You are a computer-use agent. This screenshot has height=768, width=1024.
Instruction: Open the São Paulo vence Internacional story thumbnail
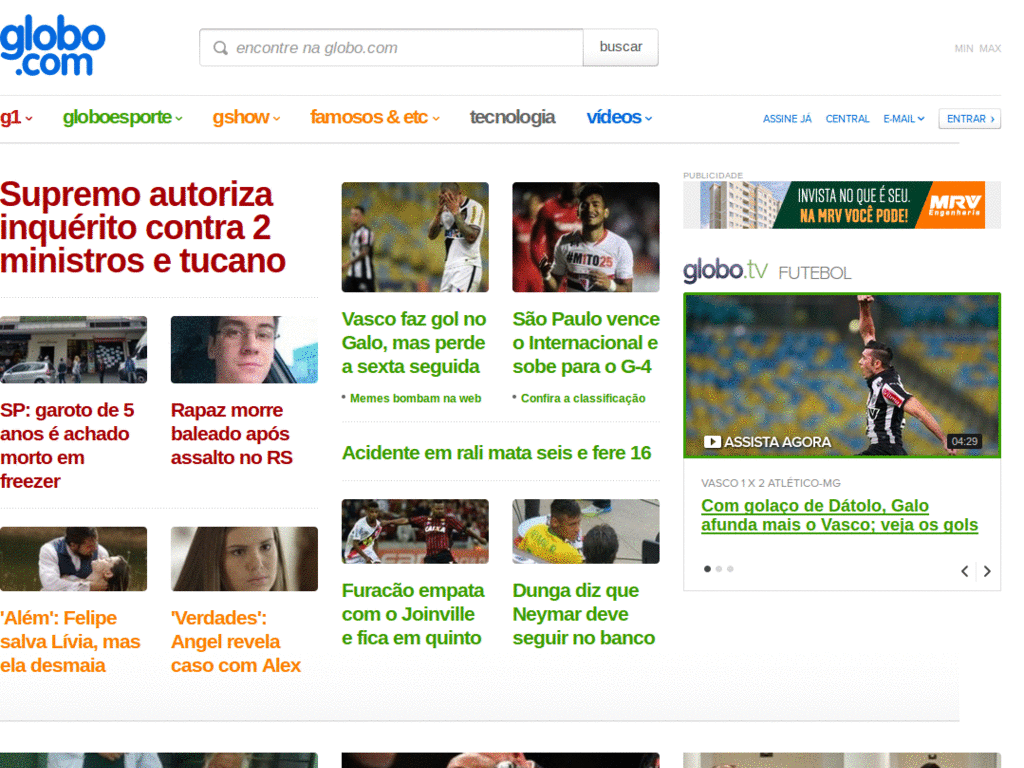coord(585,237)
